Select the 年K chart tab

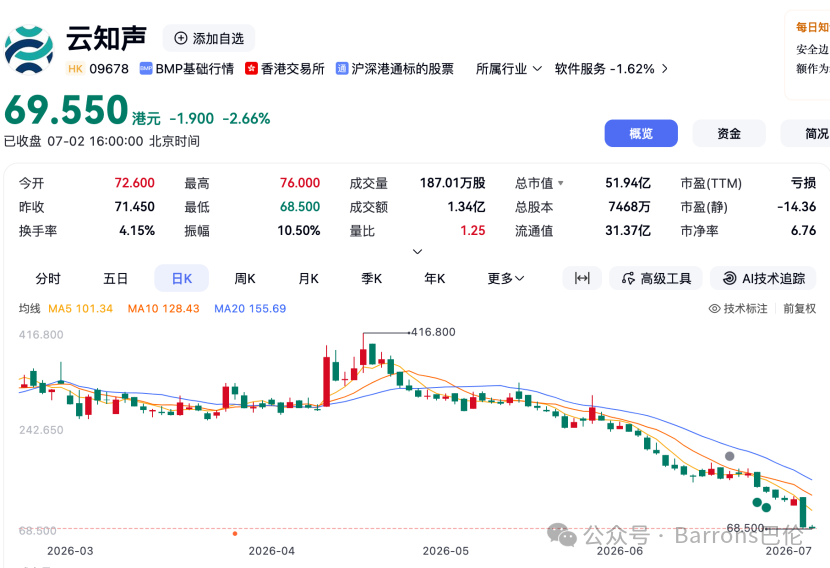(435, 278)
